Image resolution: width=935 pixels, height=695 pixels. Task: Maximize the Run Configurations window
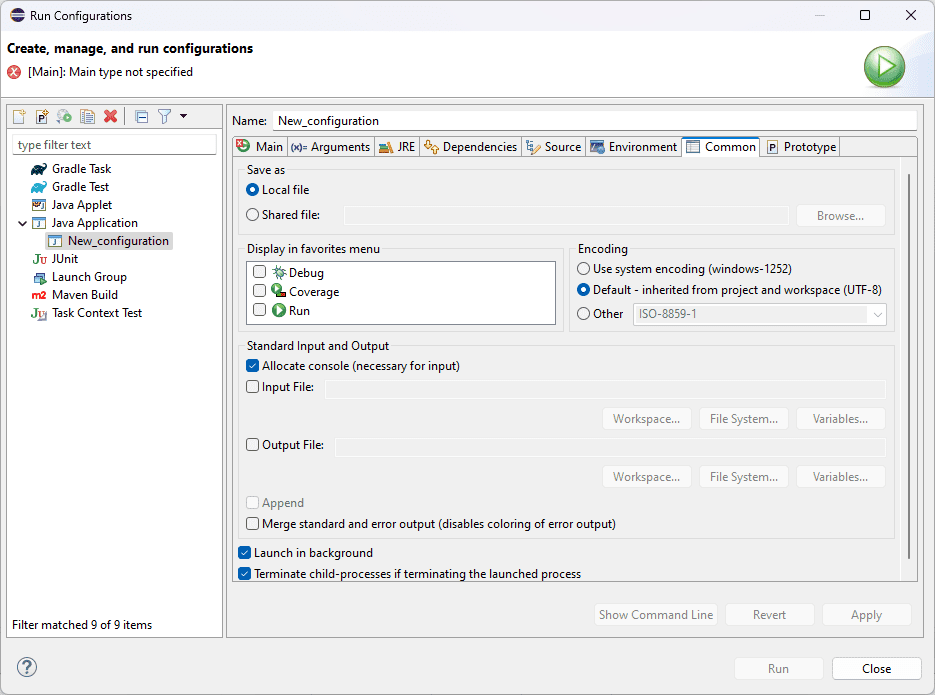point(865,15)
